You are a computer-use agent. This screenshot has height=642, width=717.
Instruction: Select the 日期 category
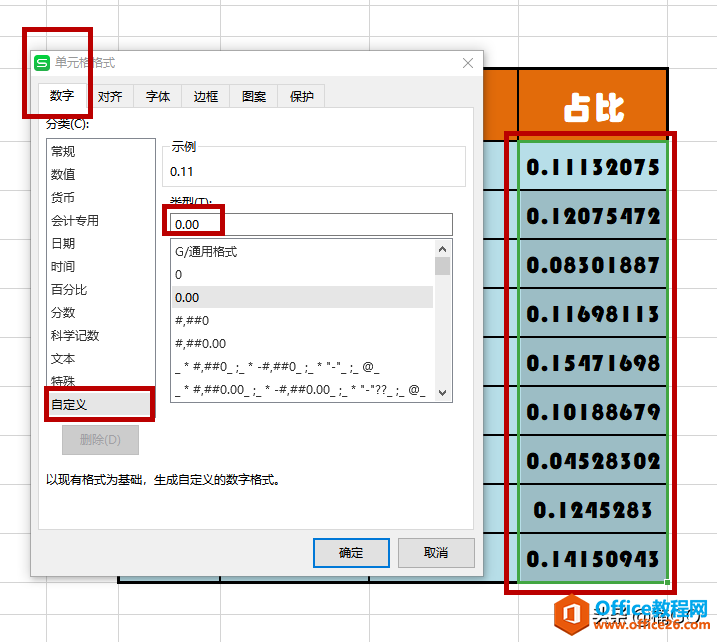101,243
